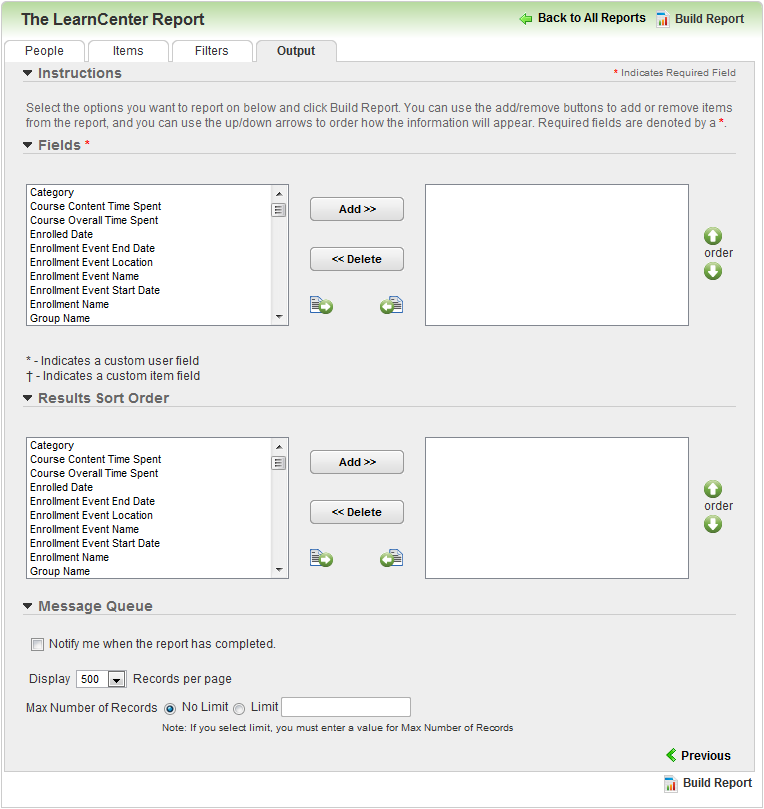Click the Results Sort Order add-all icon
This screenshot has width=764, height=809.
click(321, 558)
